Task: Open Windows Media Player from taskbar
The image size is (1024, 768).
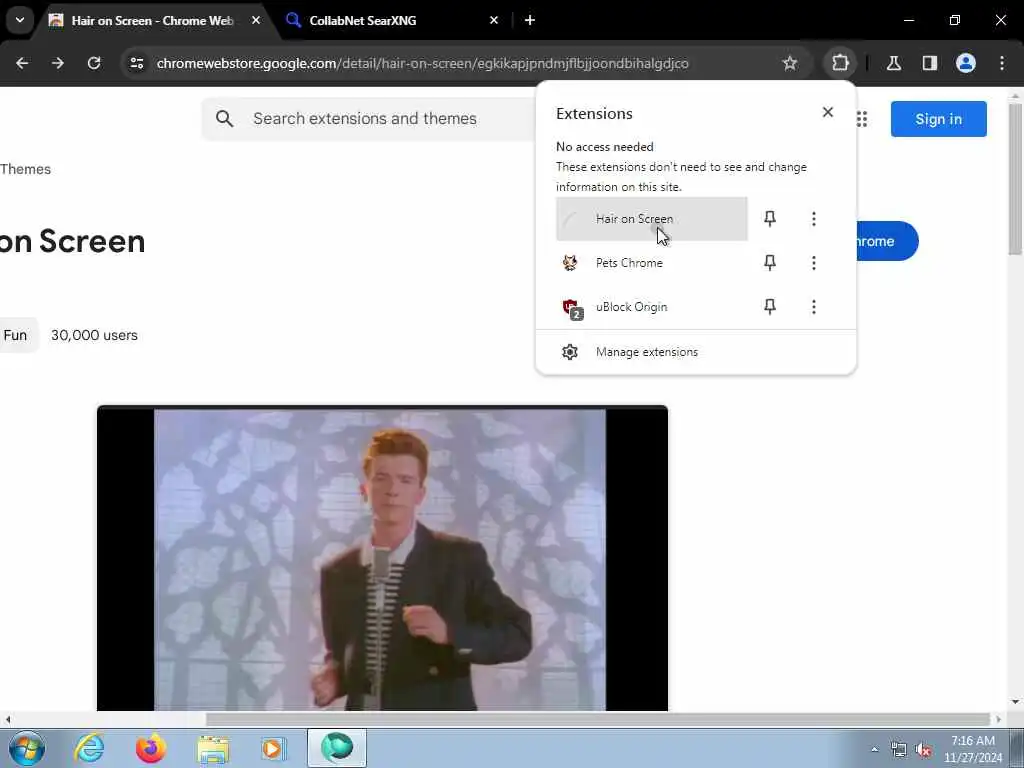Action: coord(274,748)
